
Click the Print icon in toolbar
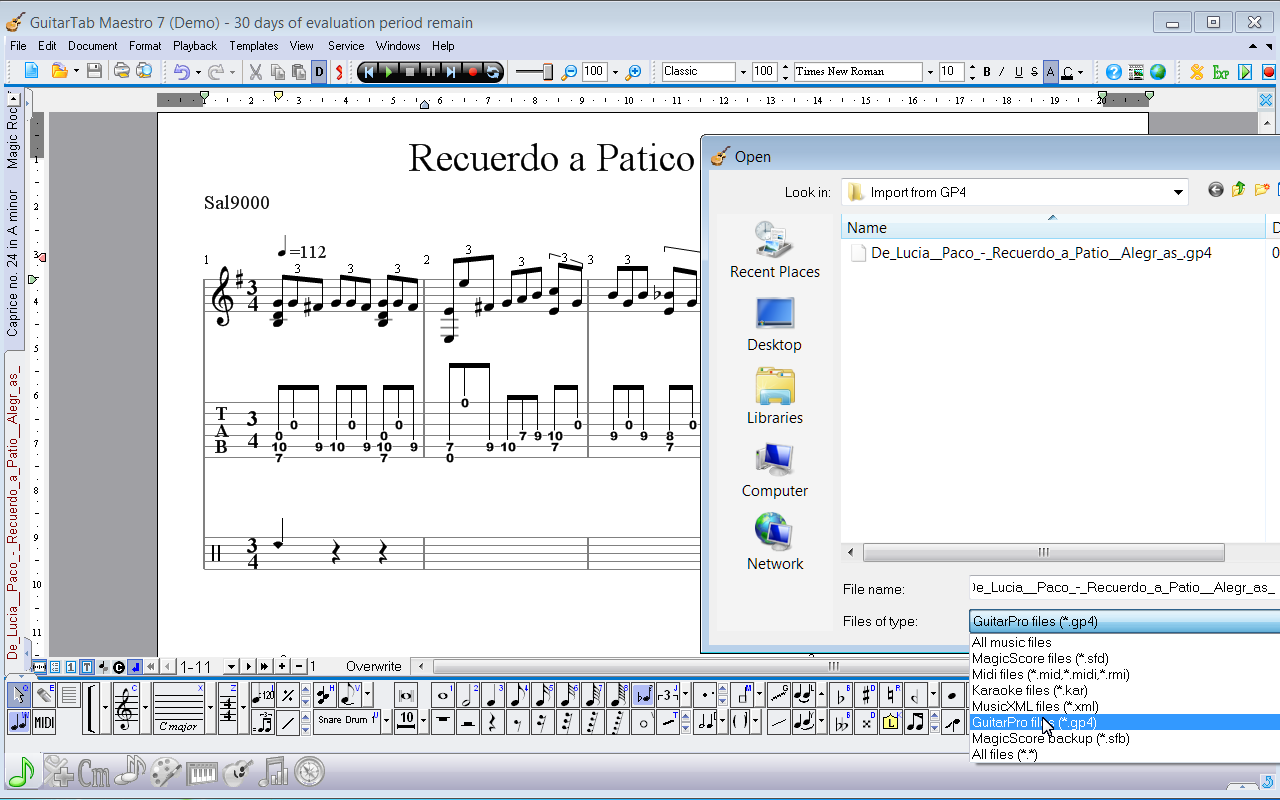(122, 71)
